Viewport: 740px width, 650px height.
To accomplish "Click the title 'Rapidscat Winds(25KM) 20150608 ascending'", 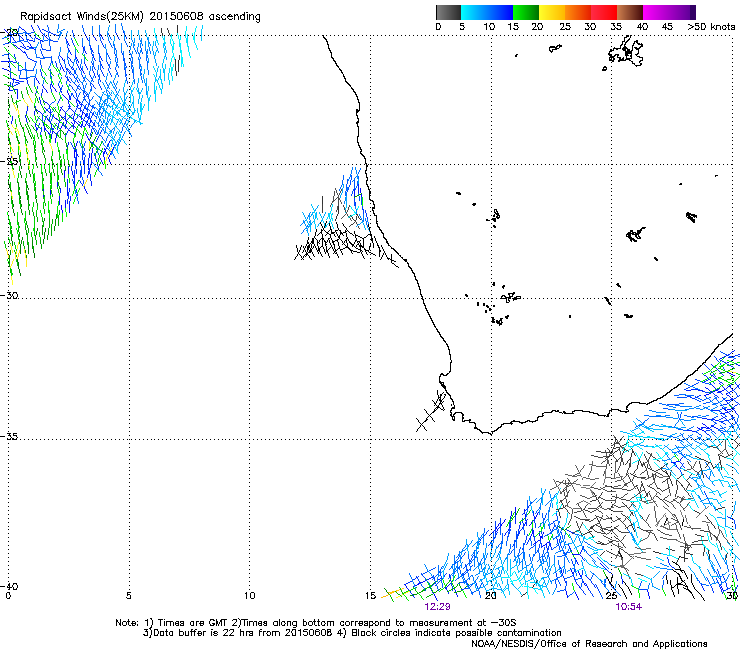I will pyautogui.click(x=140, y=17).
